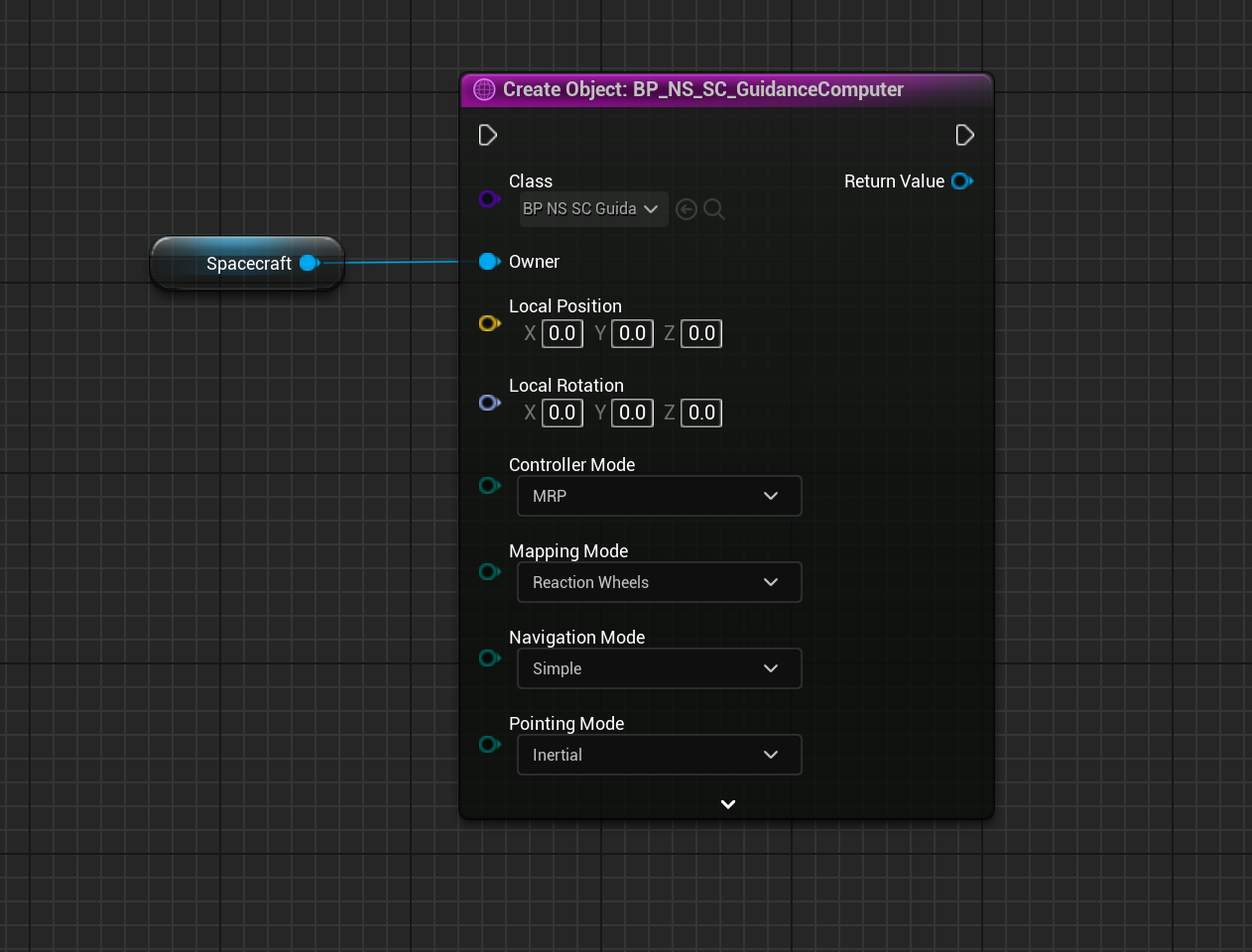1252x952 pixels.
Task: Click the Return Value output pin
Action: 962,181
